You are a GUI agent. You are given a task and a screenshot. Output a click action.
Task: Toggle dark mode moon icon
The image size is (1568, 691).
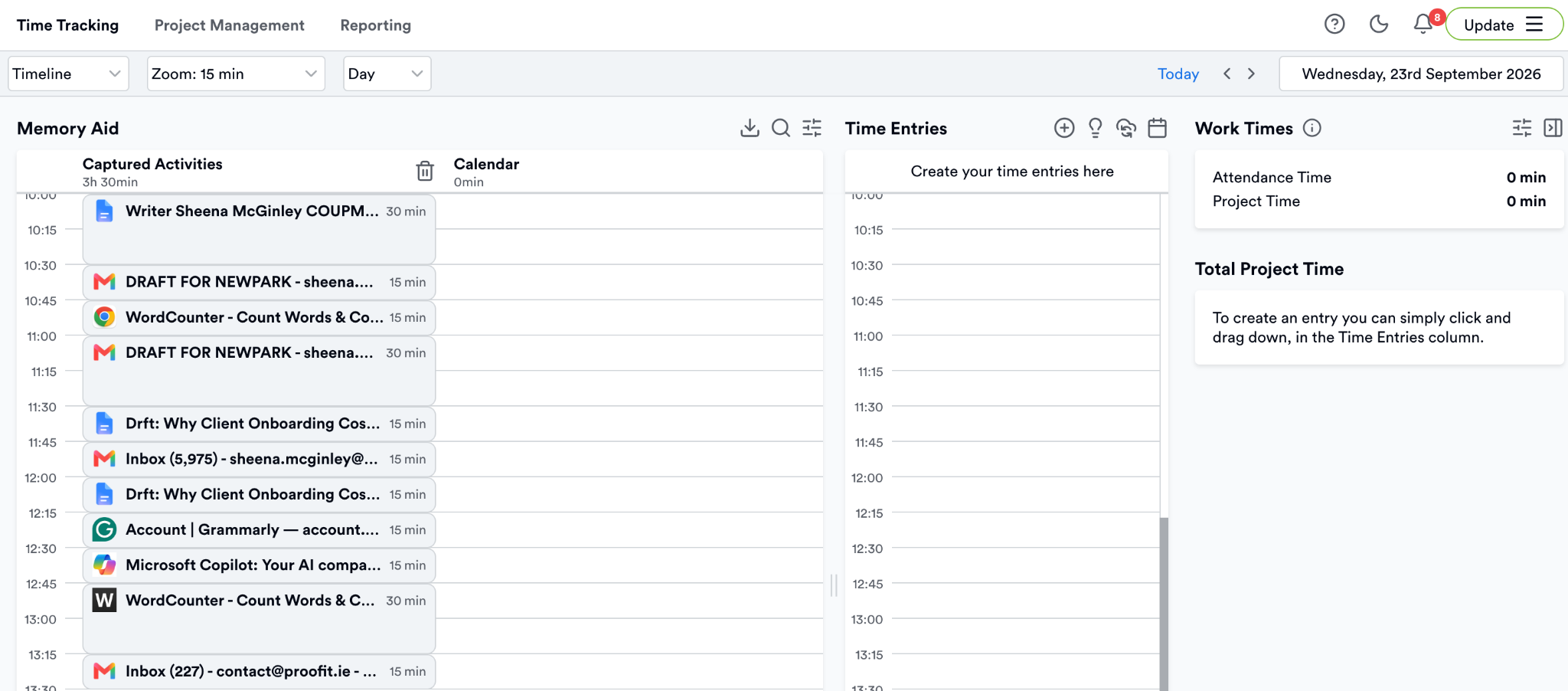coord(1379,25)
